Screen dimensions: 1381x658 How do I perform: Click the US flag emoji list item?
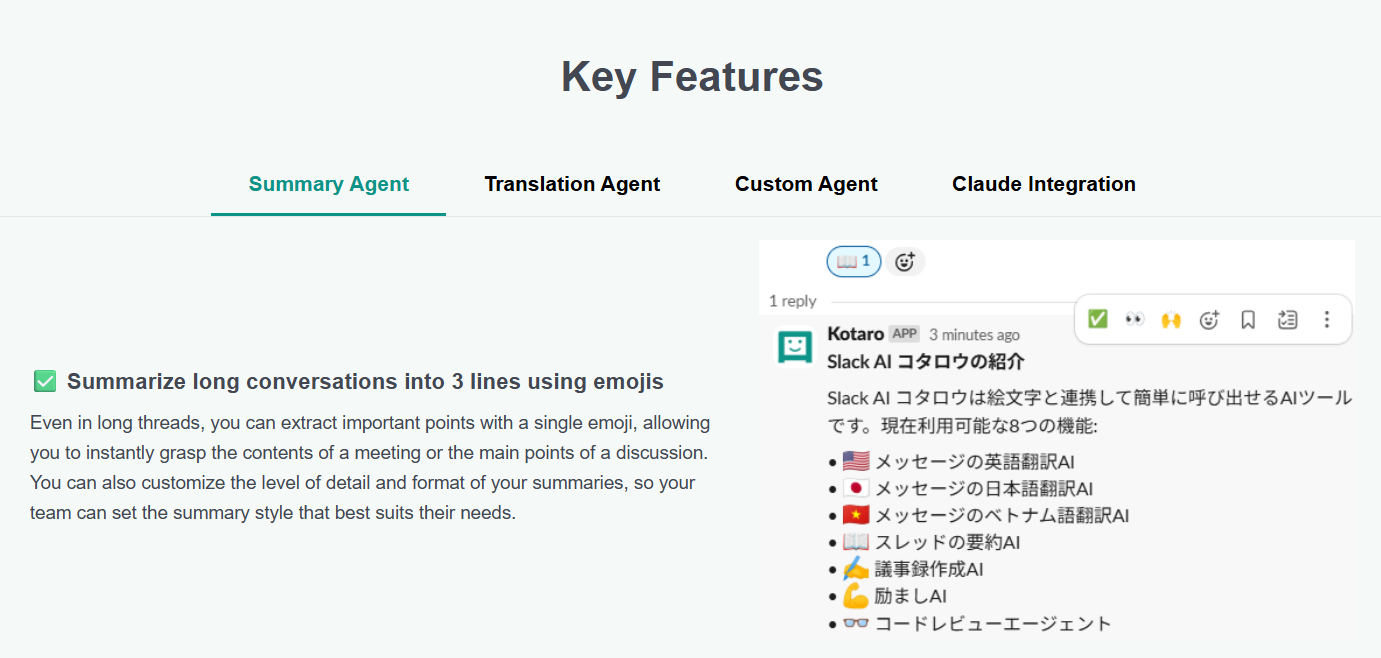coord(855,461)
